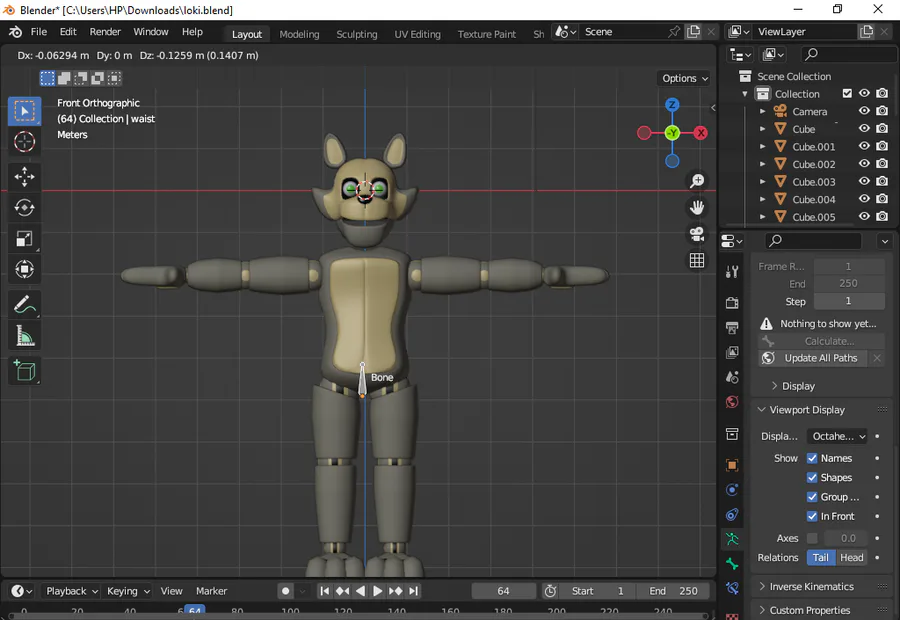Viewport: 900px width, 620px height.
Task: Toggle visibility eye for Cube.001
Action: 864,146
